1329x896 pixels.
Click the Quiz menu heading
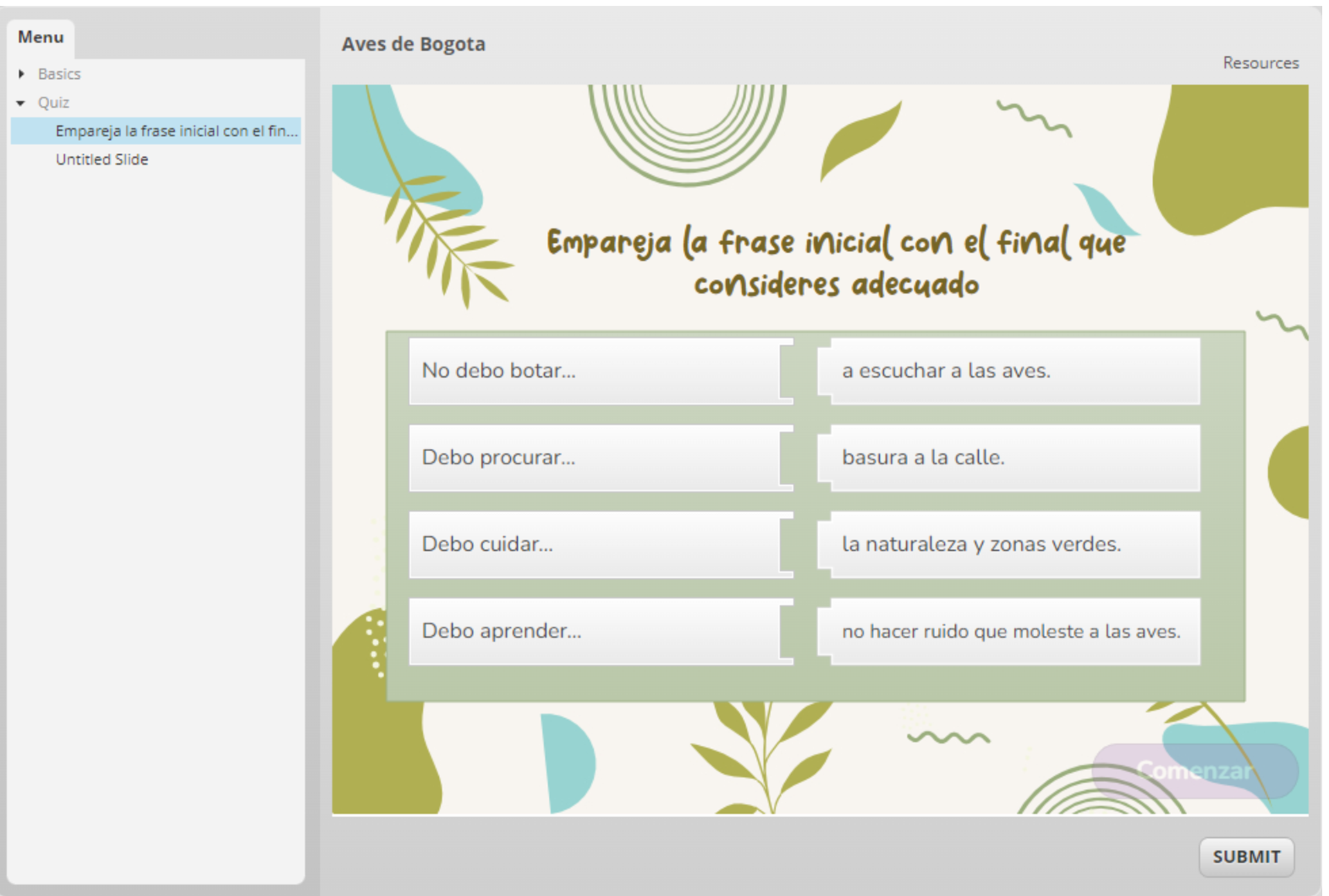pos(53,102)
